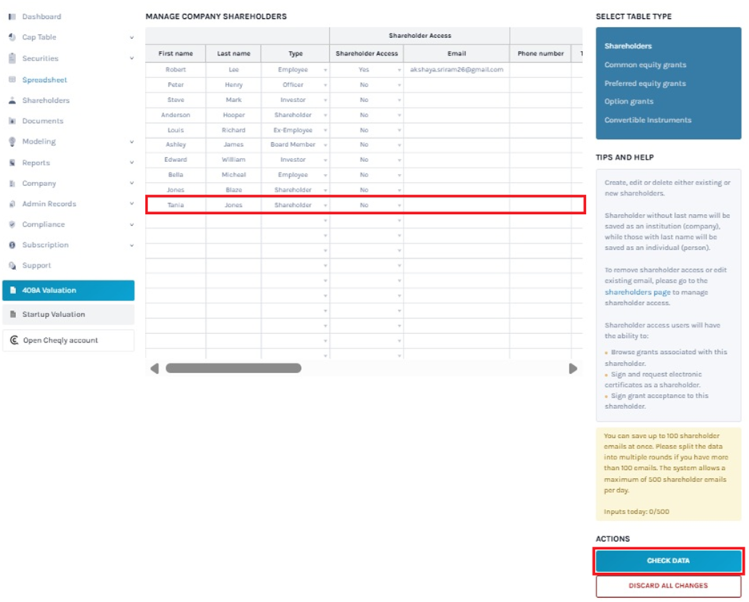Click the type cell 'Board Member'
Screen dimensions: 749x602
pos(293,145)
